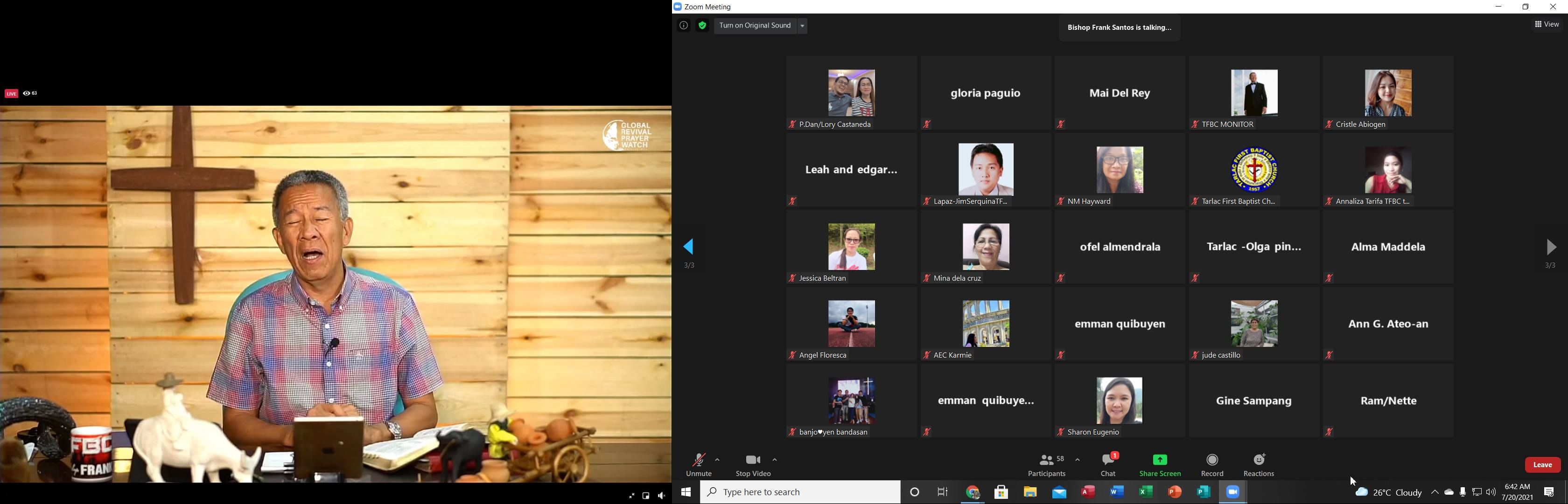The height and width of the screenshot is (504, 1568).
Task: Open the Original Sound dropdown arrow
Action: (802, 26)
